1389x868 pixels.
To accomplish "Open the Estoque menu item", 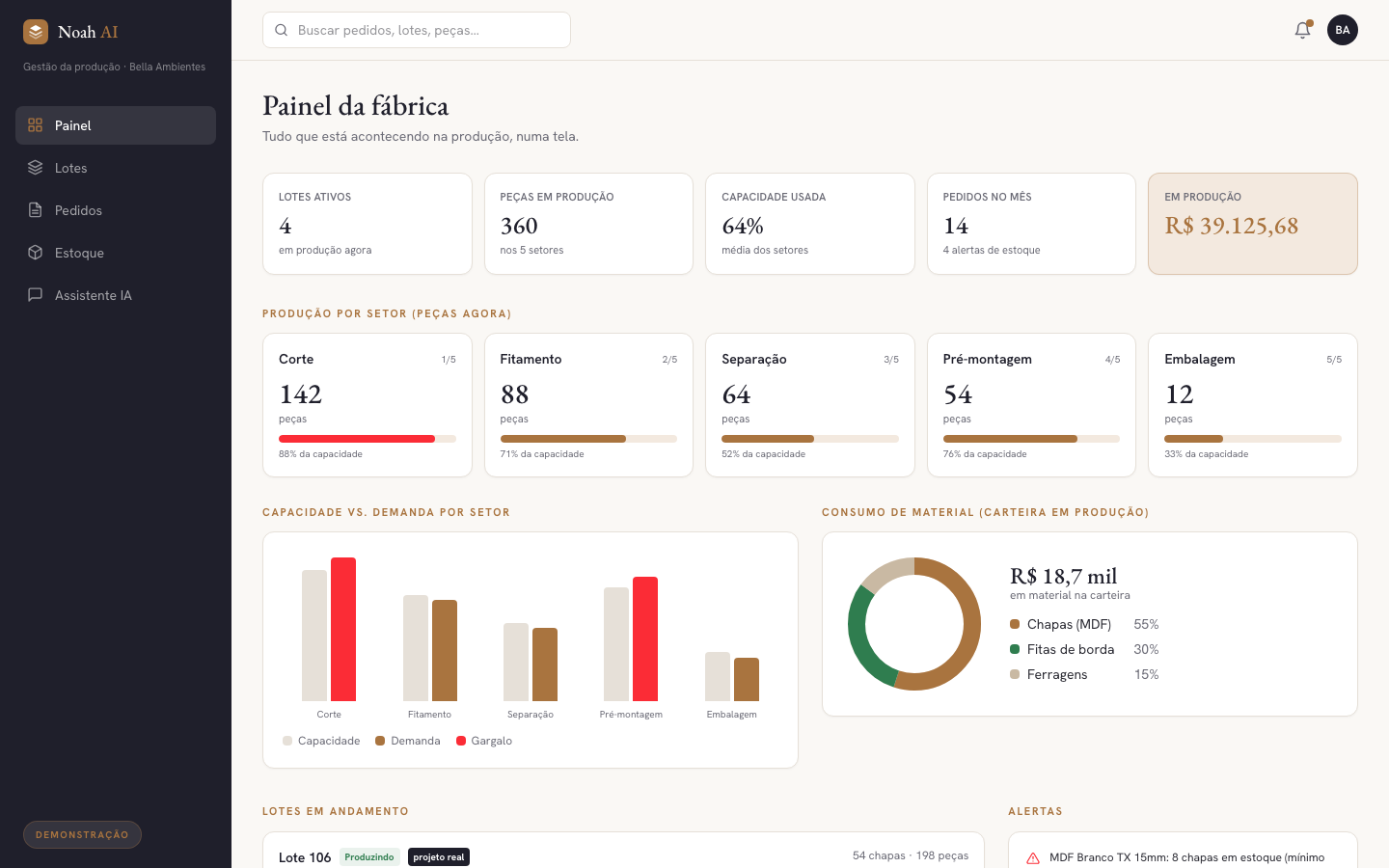I will tap(116, 253).
